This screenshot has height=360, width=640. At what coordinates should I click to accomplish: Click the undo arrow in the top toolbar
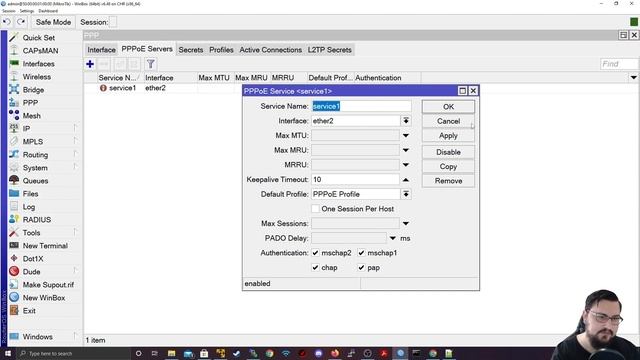click(7, 22)
